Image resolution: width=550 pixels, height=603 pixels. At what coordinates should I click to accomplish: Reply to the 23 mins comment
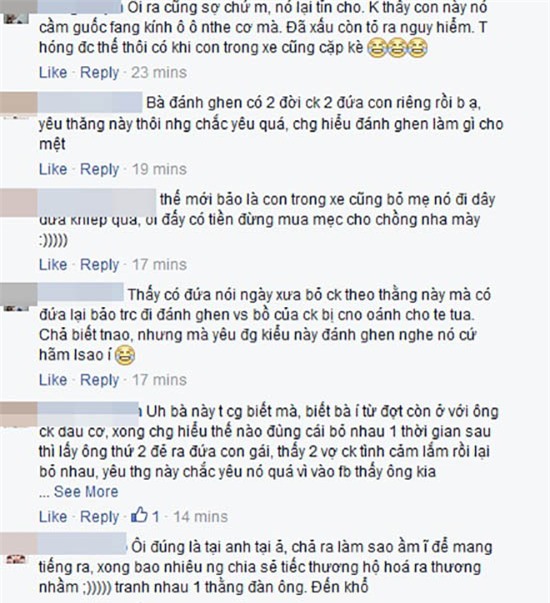[x=100, y=73]
